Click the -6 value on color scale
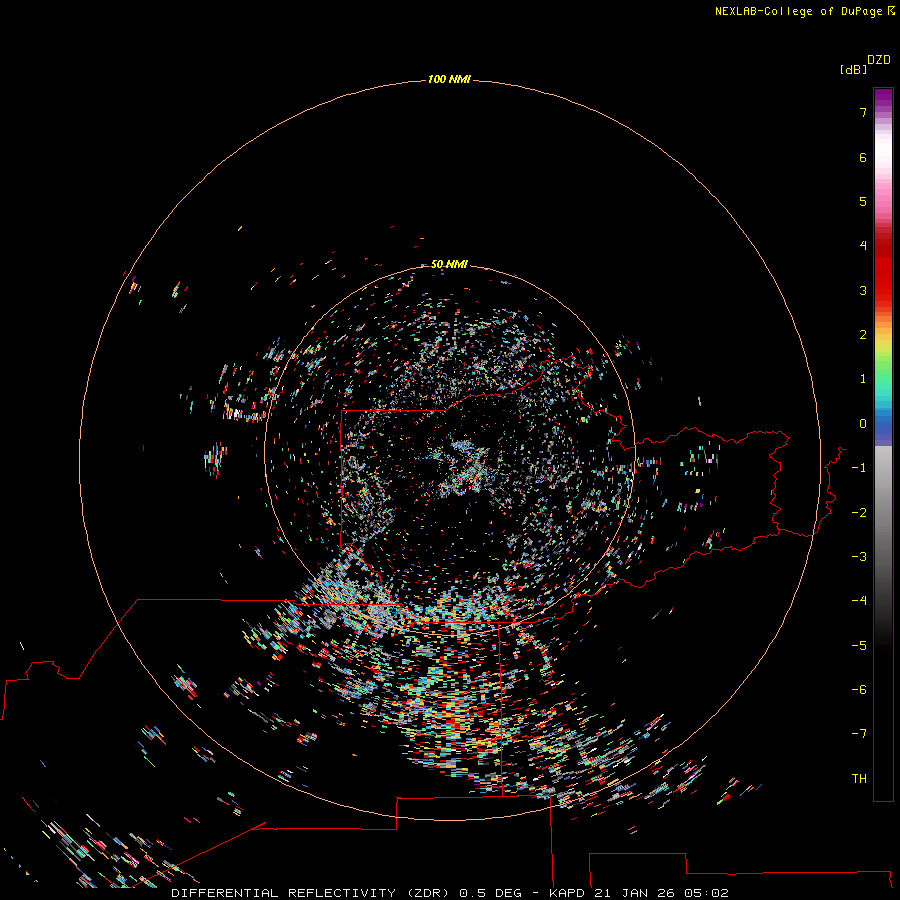The image size is (900, 900). coord(859,690)
